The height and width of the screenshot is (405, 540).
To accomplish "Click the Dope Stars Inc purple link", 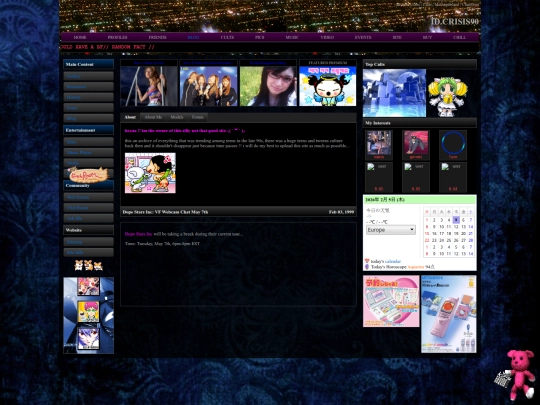I will (138, 234).
